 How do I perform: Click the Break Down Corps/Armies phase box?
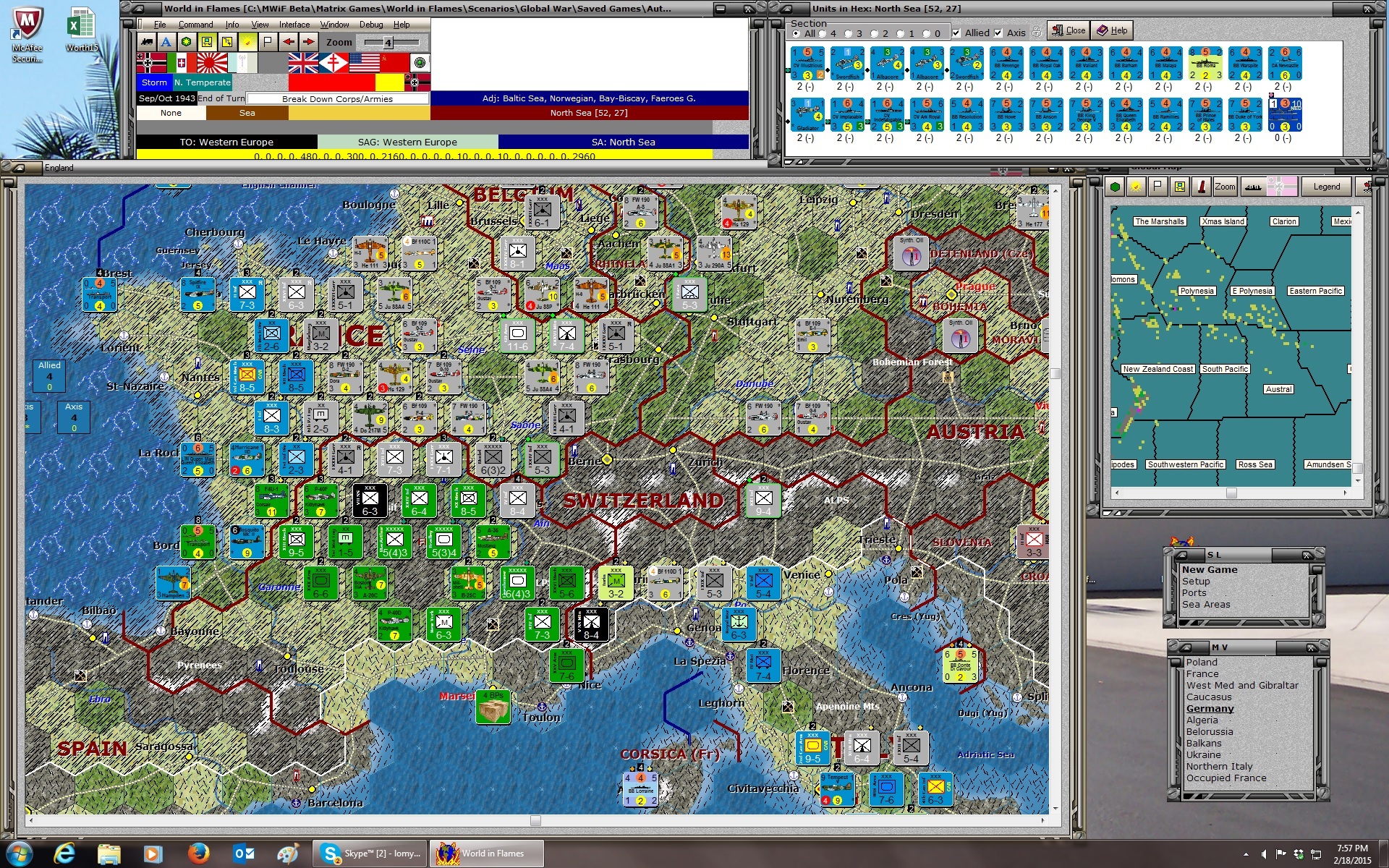(x=337, y=98)
